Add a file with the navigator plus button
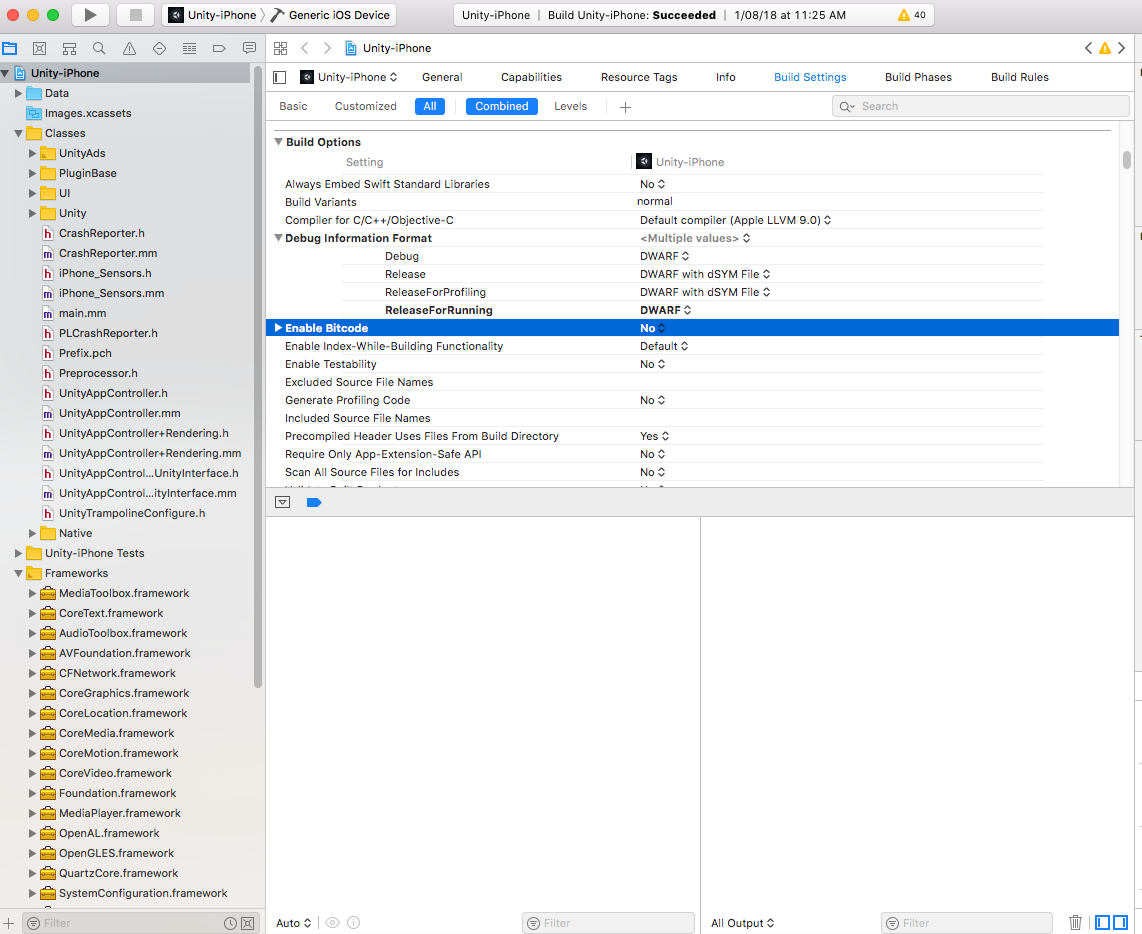Screen dimensions: 1142x934 9,923
